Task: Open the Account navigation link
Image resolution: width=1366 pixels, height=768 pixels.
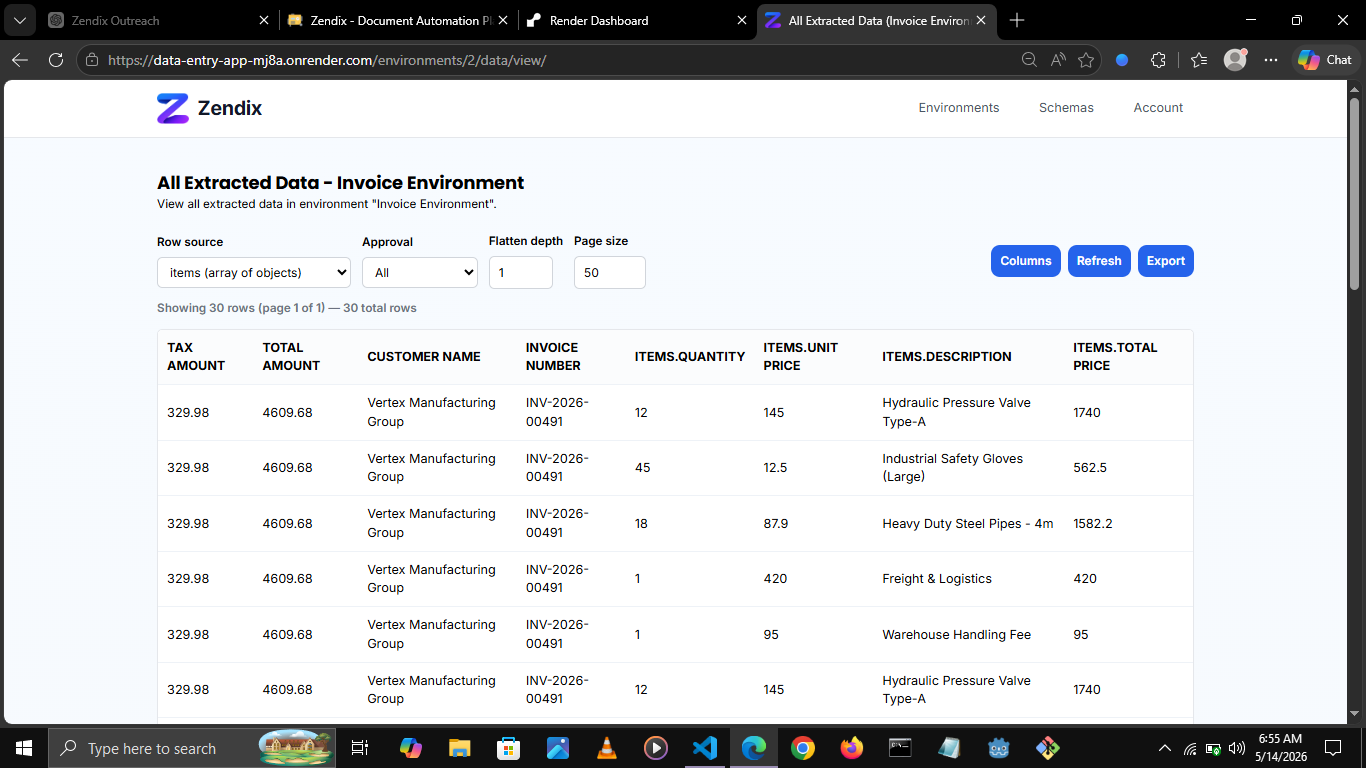Action: (1158, 108)
